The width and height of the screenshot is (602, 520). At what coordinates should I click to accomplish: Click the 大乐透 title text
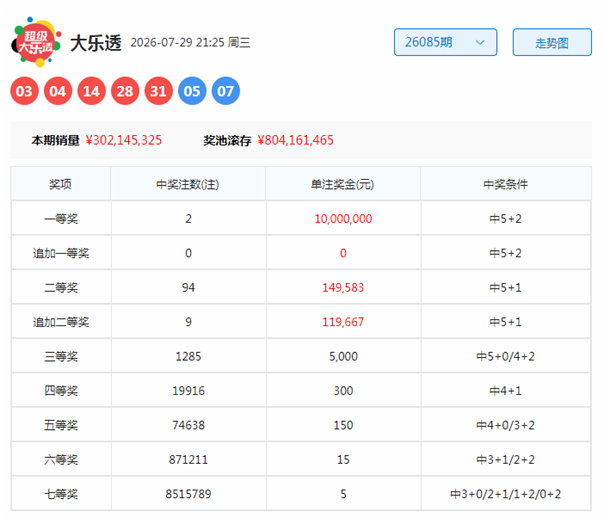(x=96, y=43)
